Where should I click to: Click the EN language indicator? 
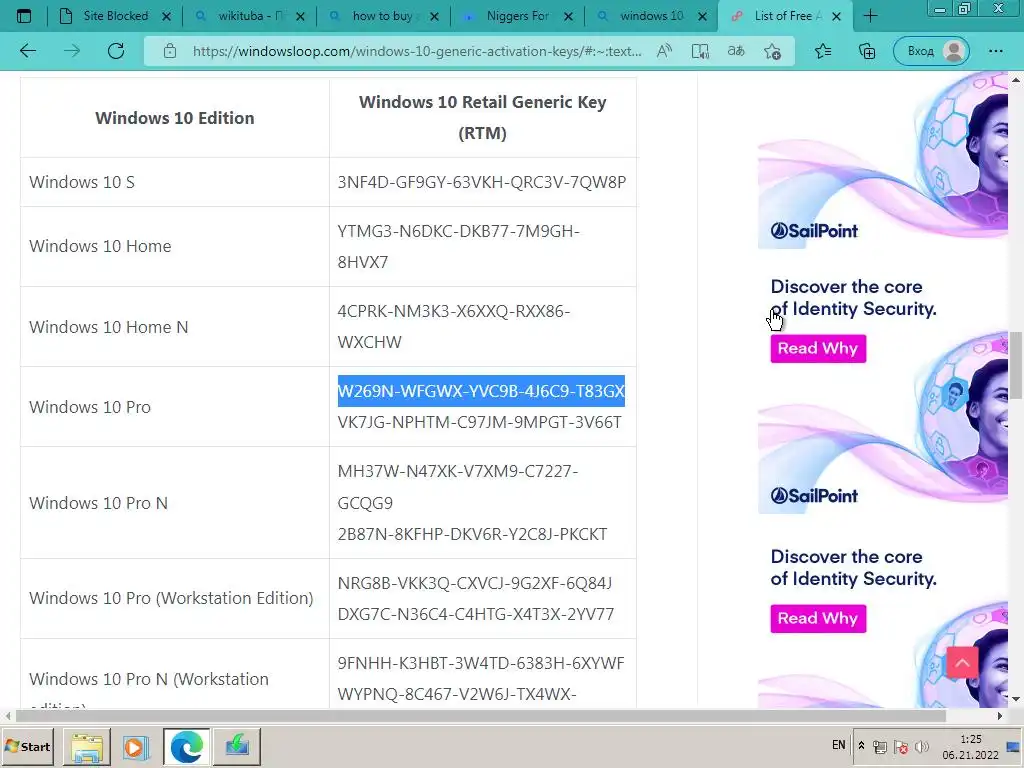[839, 744]
